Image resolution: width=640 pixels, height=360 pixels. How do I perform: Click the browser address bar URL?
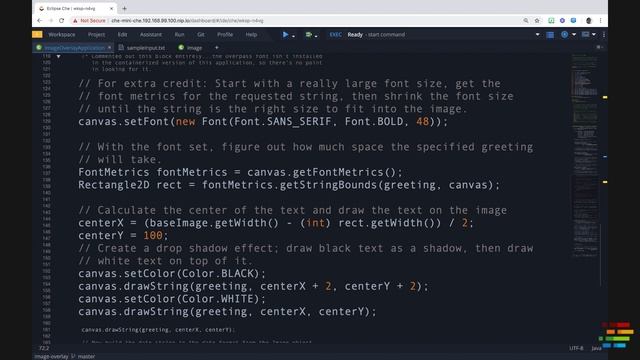pos(187,20)
